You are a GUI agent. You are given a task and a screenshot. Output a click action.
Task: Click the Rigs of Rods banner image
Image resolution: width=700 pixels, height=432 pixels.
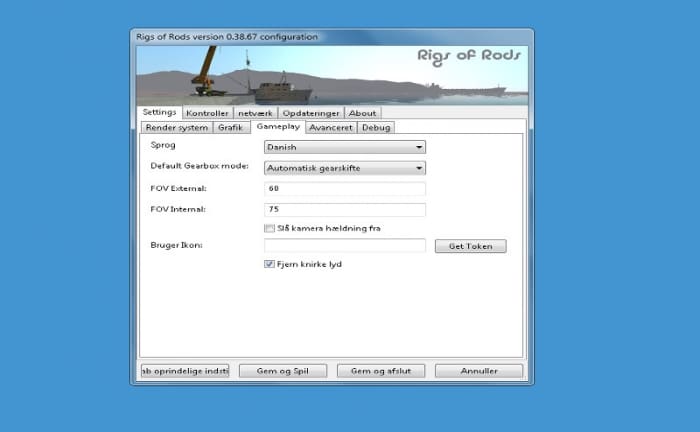coord(332,75)
